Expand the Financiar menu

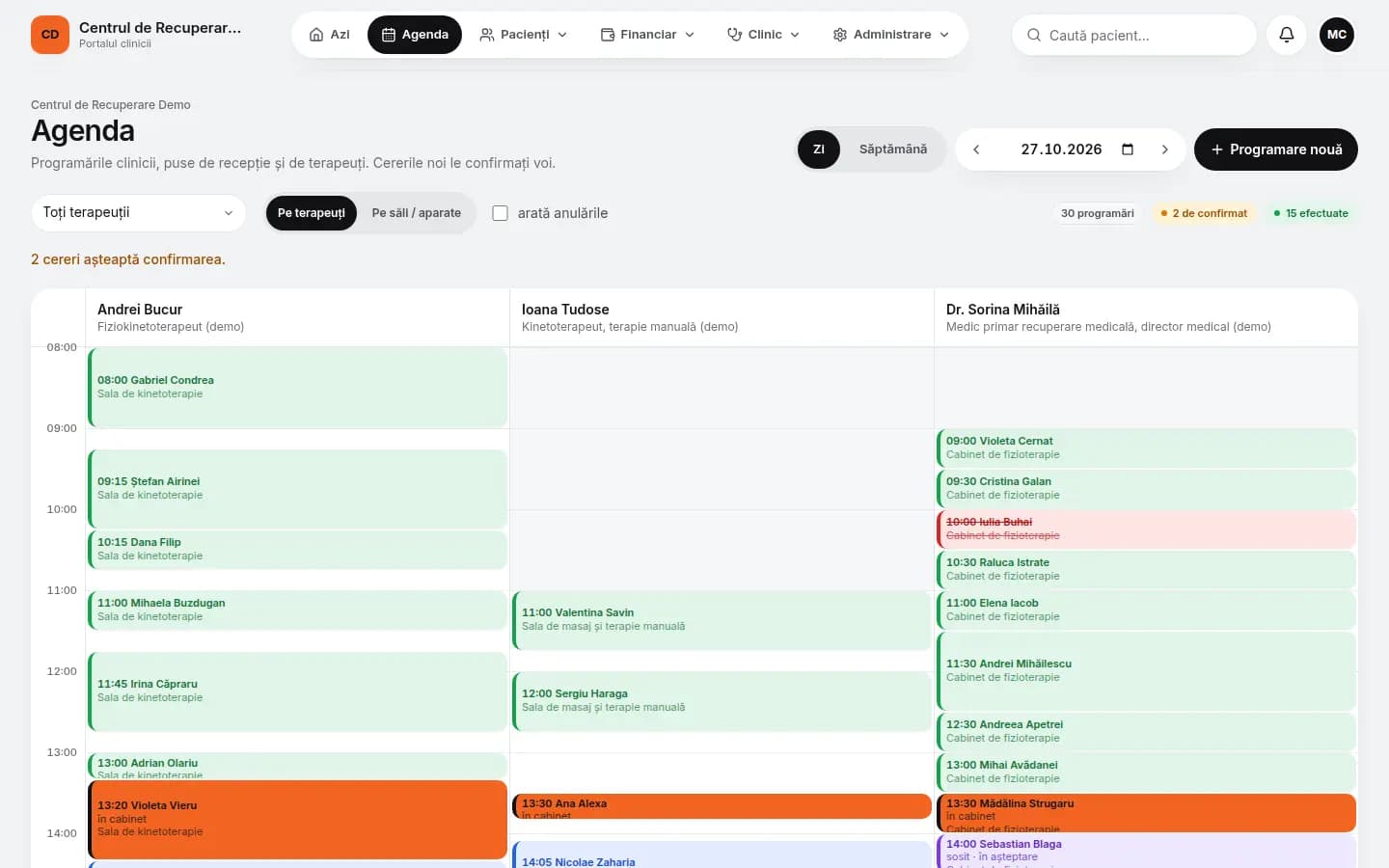648,35
